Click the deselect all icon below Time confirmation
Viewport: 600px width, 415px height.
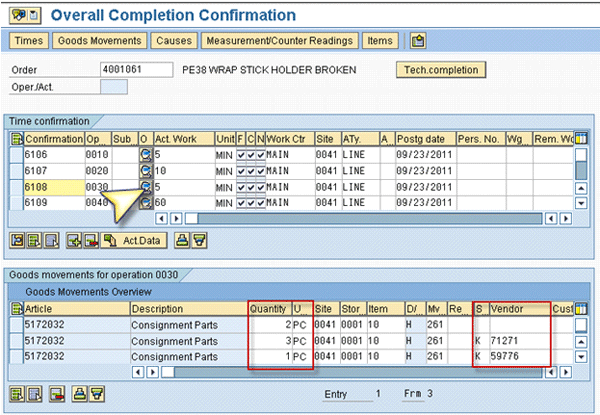point(51,241)
